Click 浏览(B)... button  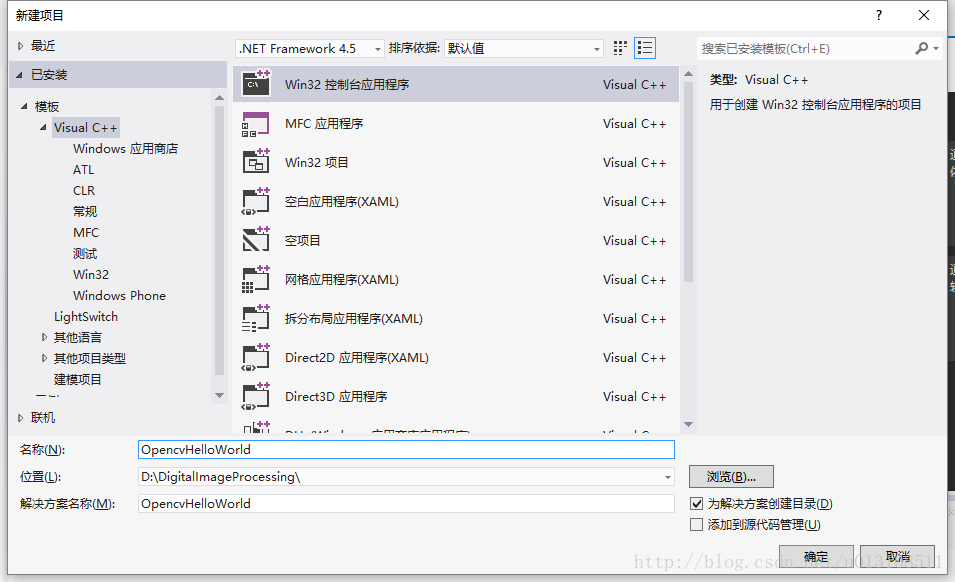pyautogui.click(x=731, y=477)
